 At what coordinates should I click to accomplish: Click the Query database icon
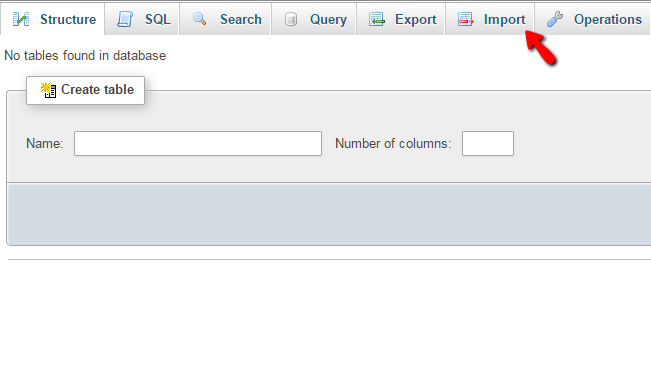click(291, 19)
